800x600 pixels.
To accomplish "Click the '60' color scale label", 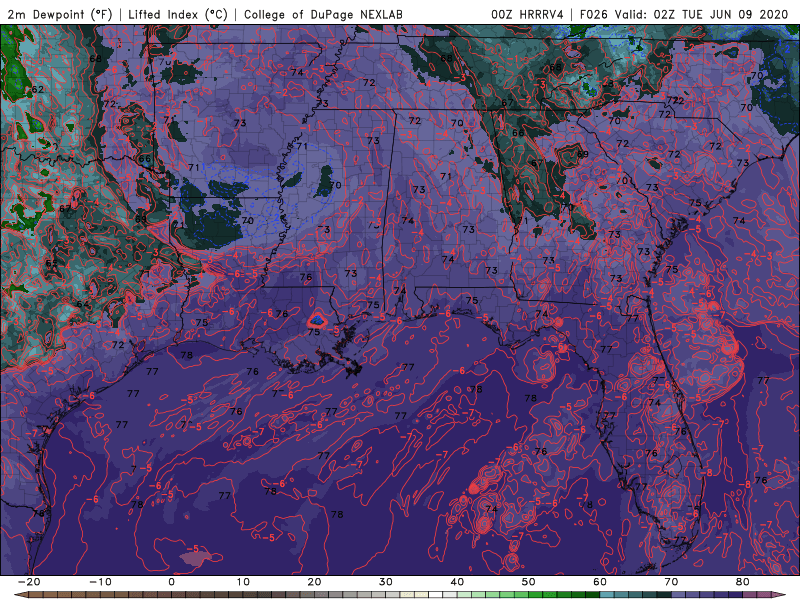I will pos(600,582).
